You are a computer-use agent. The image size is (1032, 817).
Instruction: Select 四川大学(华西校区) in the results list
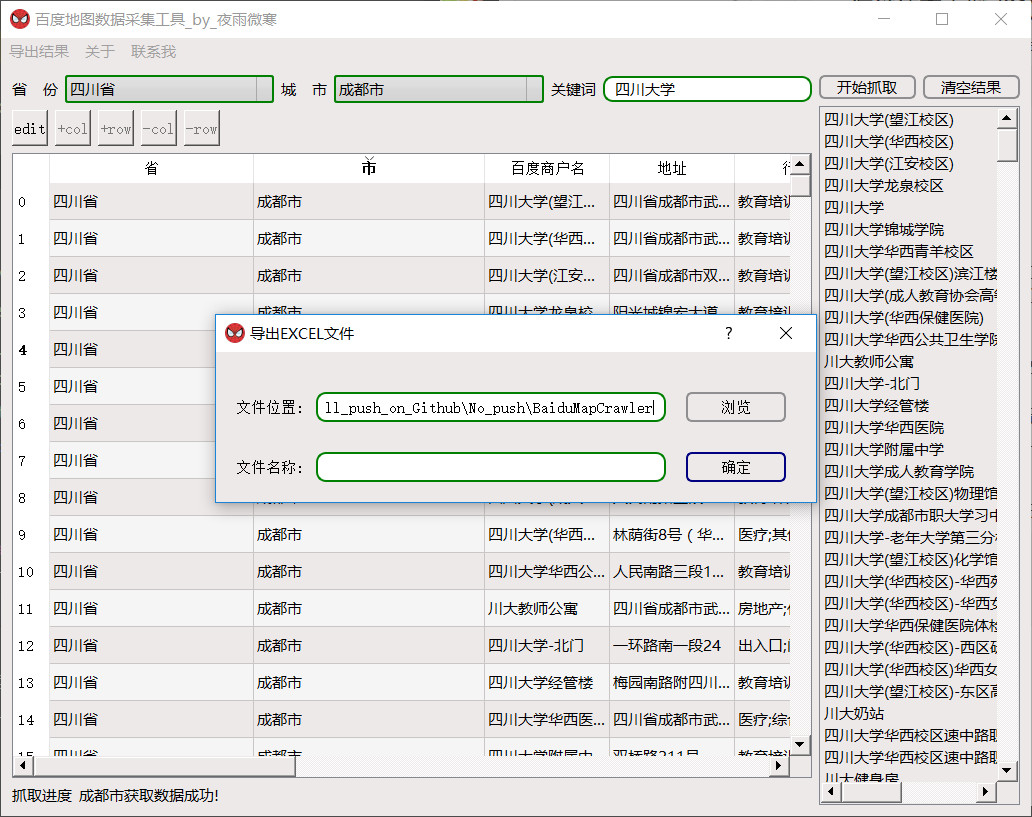click(910, 142)
